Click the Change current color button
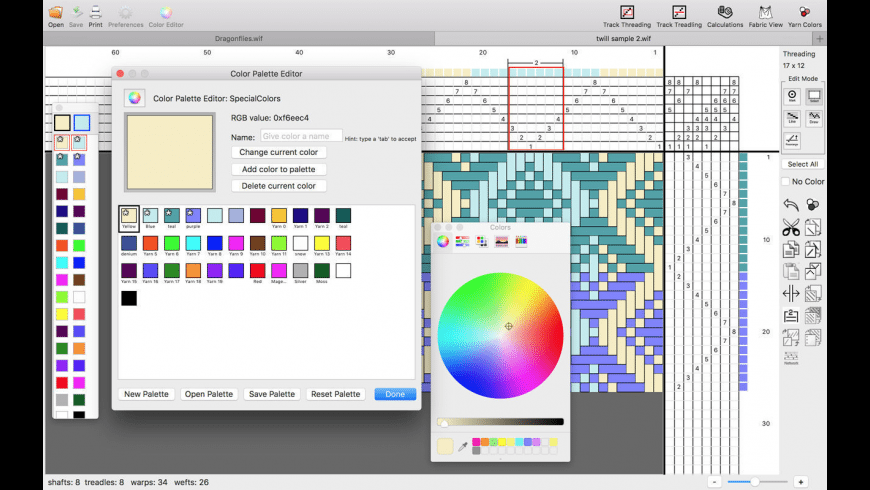The height and width of the screenshot is (490, 870). click(279, 152)
